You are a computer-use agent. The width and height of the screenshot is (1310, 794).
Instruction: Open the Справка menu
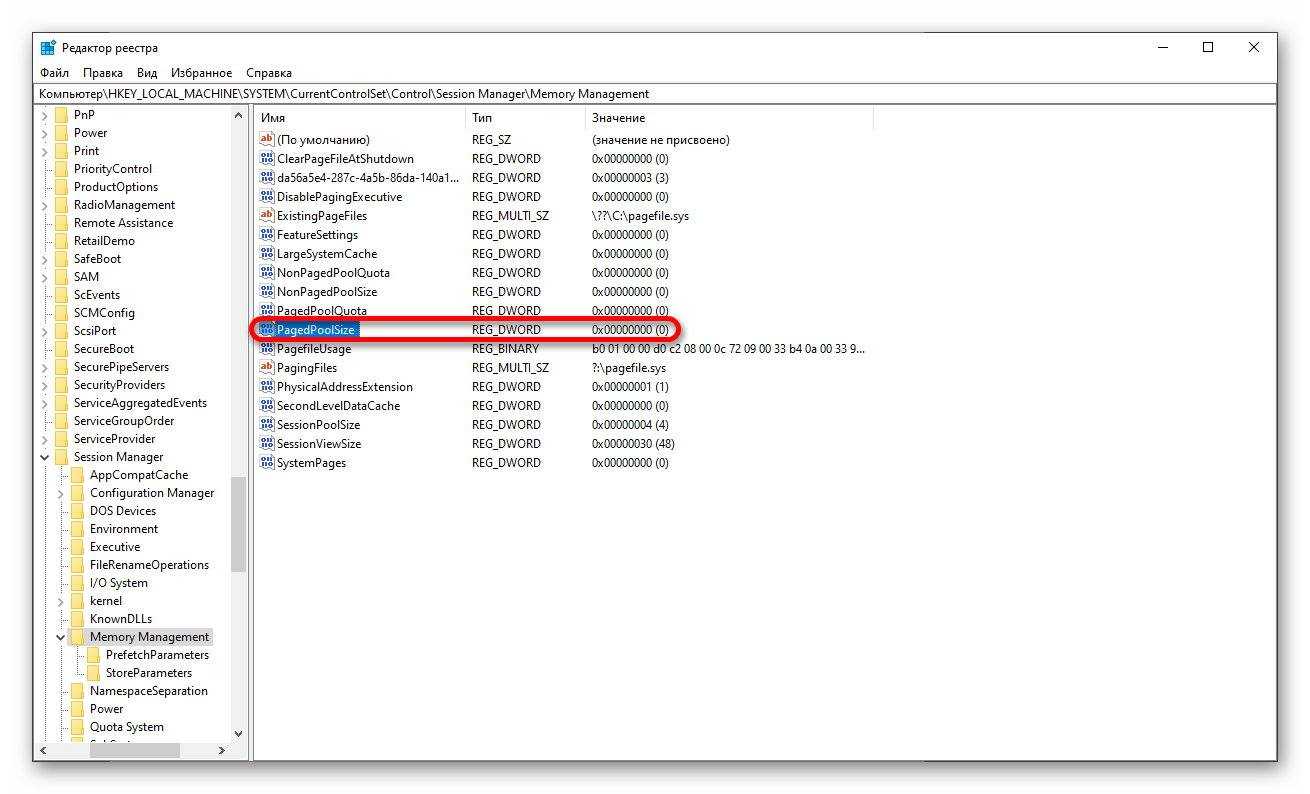(x=268, y=73)
